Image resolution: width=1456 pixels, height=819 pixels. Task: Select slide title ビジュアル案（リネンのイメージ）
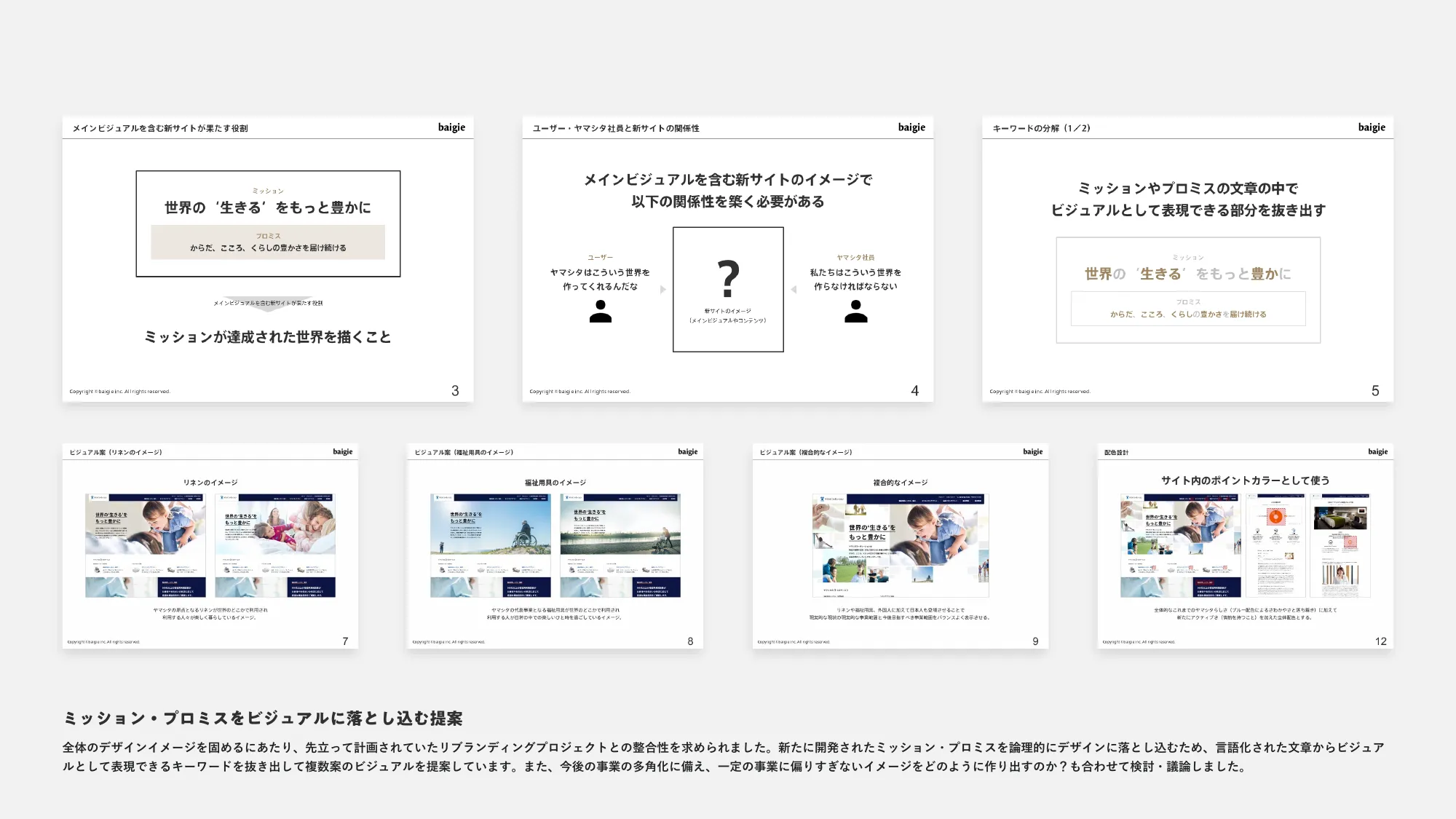[x=116, y=453]
